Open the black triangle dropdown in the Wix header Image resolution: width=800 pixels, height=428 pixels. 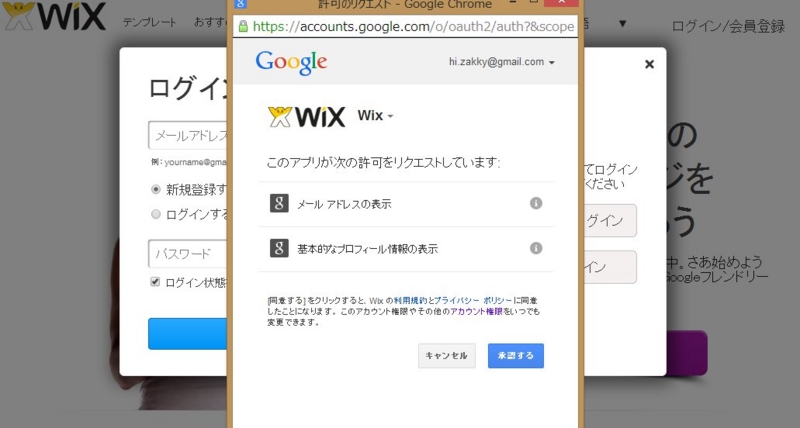point(622,23)
